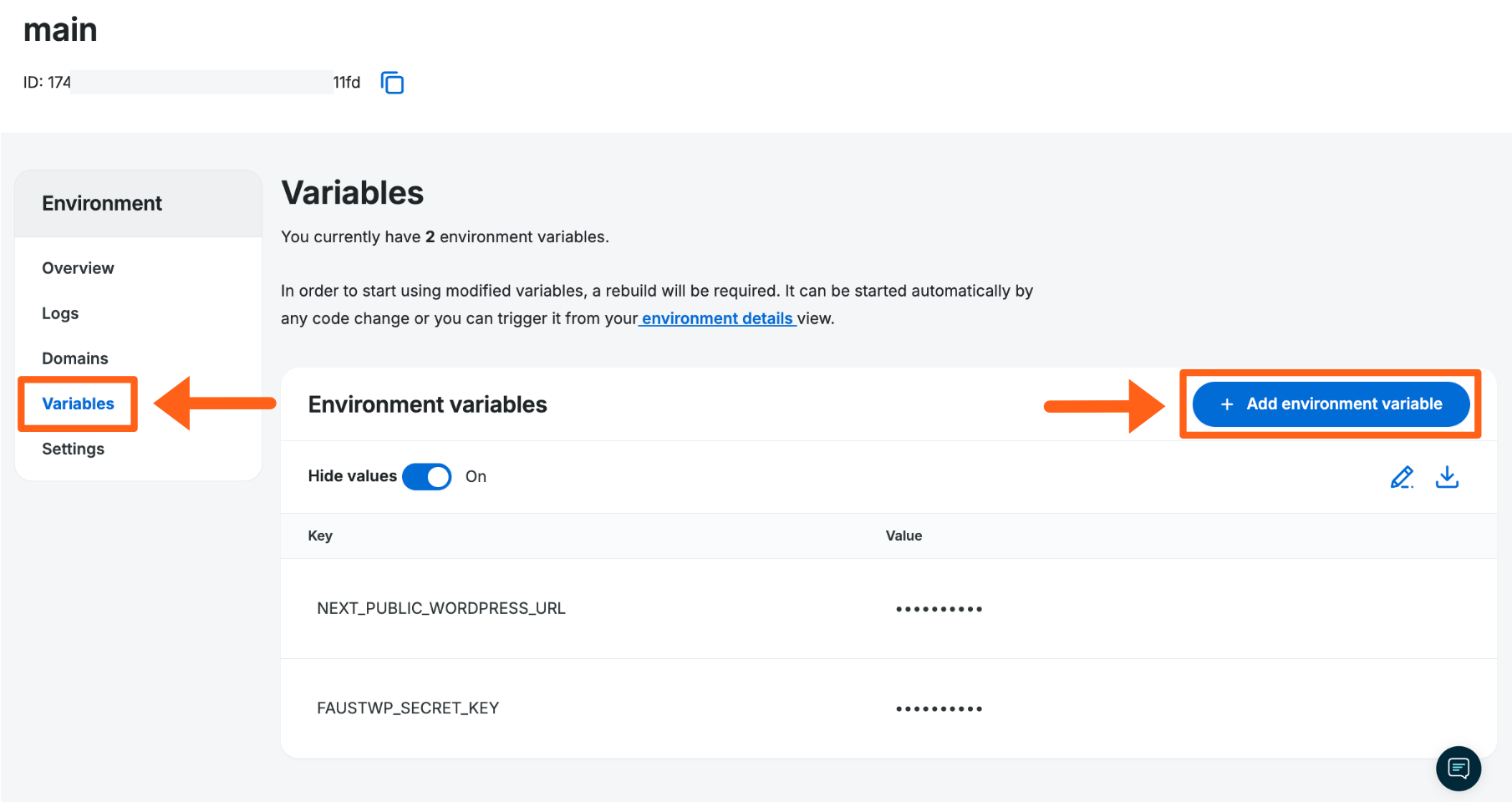Click the Value column header

904,536
